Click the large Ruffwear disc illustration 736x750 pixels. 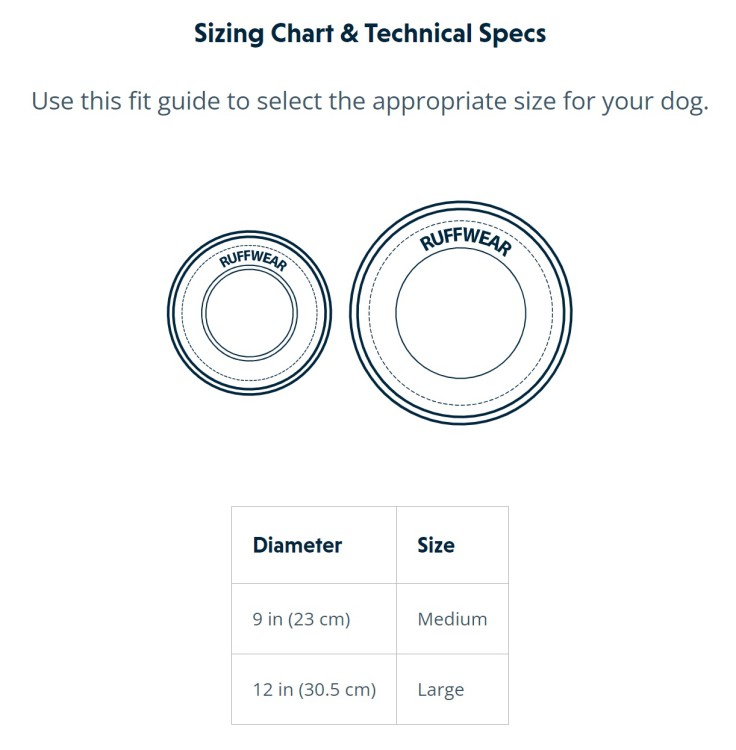(461, 313)
